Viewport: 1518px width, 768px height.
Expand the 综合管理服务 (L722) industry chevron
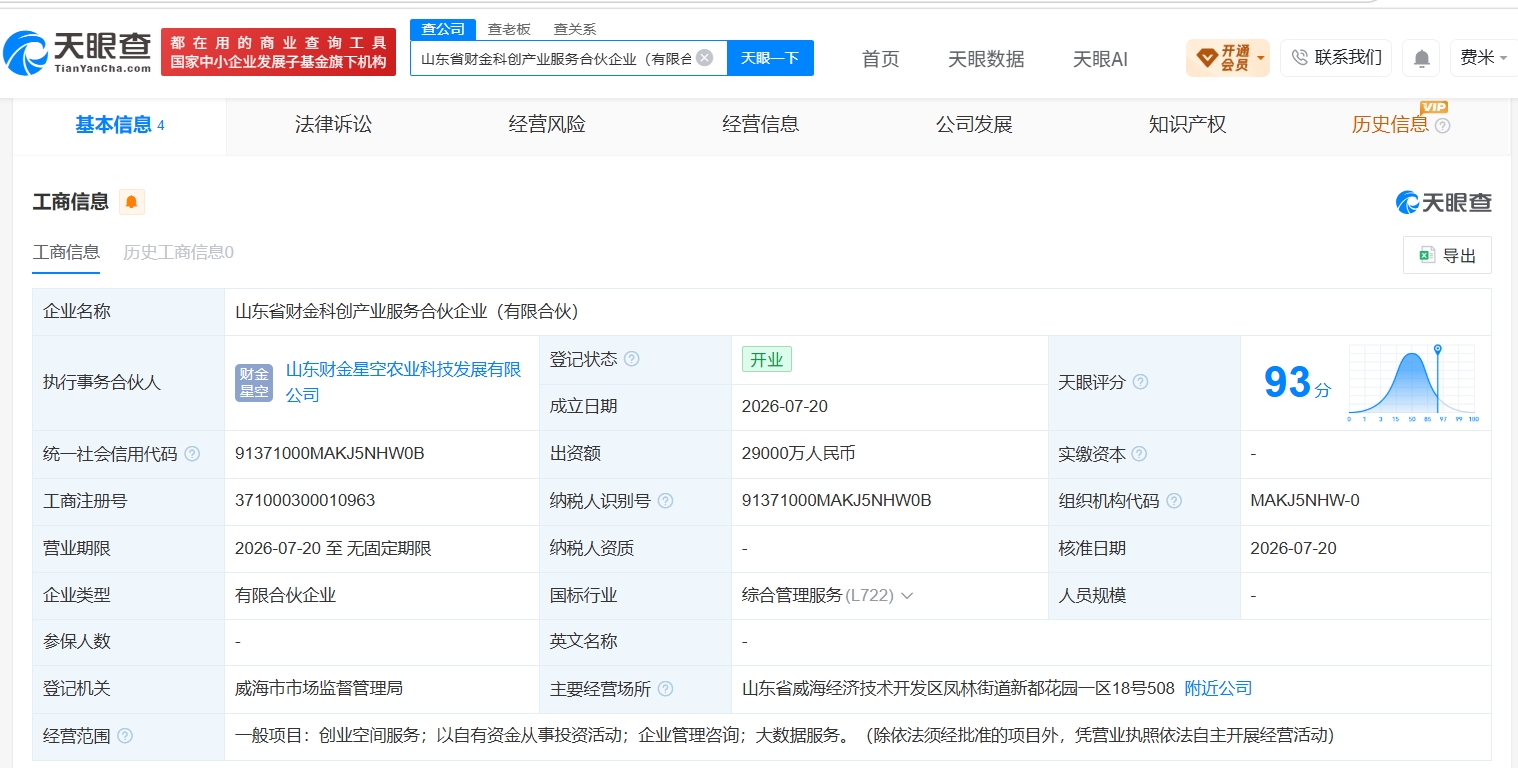[x=907, y=596]
